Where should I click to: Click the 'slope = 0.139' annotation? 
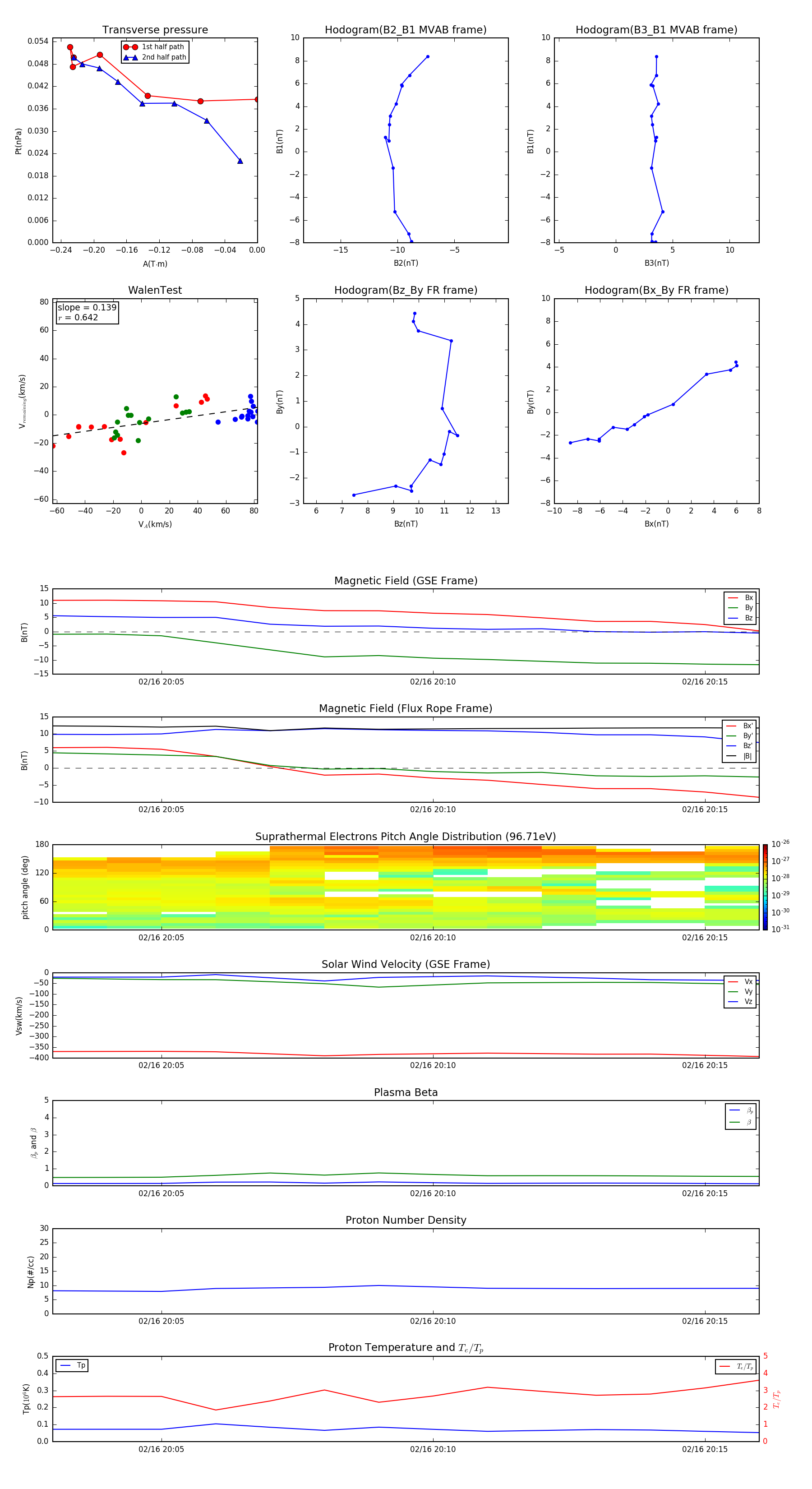[x=87, y=308]
